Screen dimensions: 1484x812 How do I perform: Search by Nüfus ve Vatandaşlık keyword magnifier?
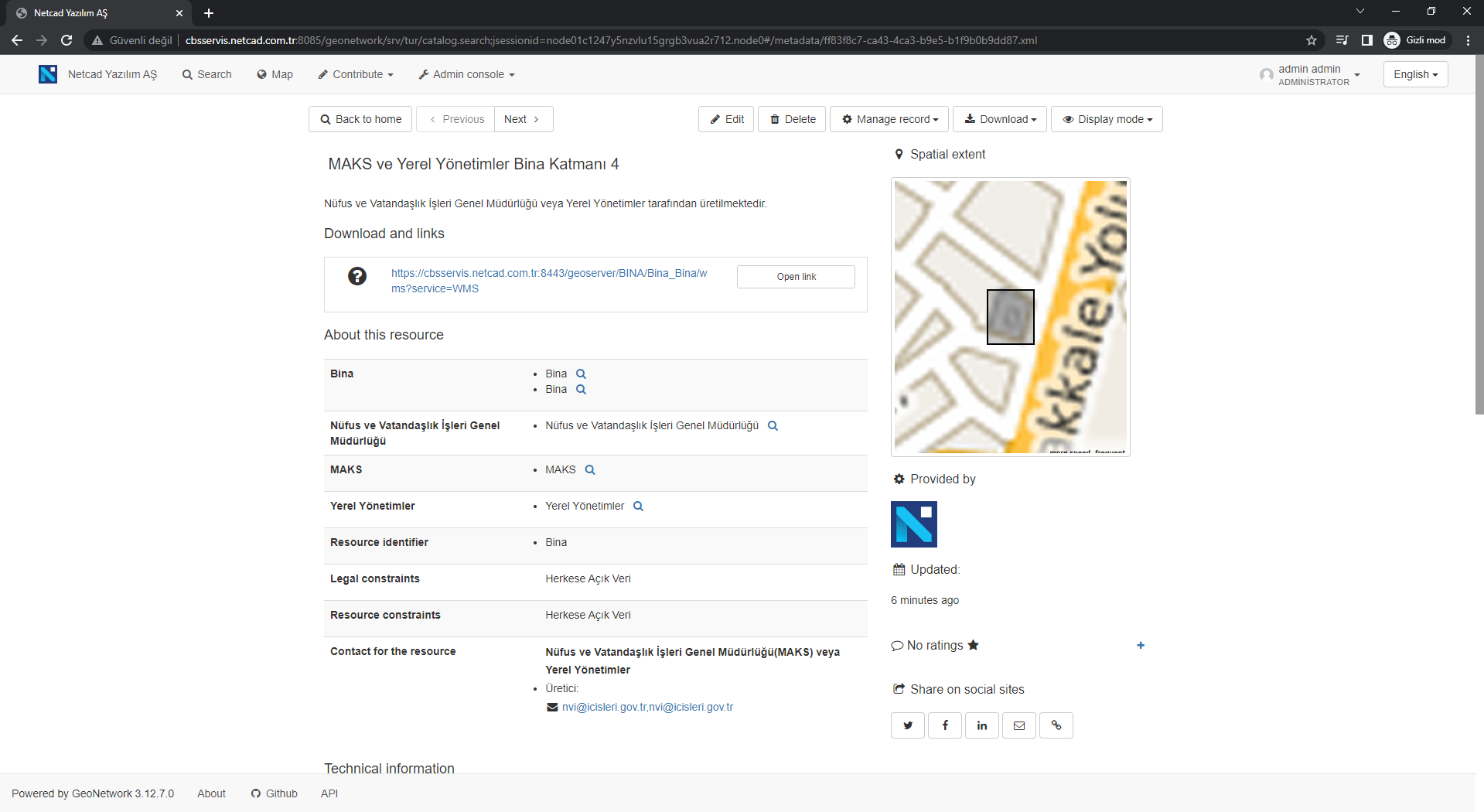coord(773,426)
